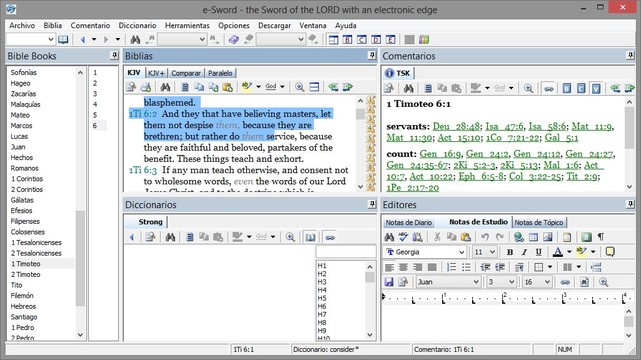The height and width of the screenshot is (360, 641).
Task: Follow the Deu 28:48 cross-reference link
Action: point(456,127)
